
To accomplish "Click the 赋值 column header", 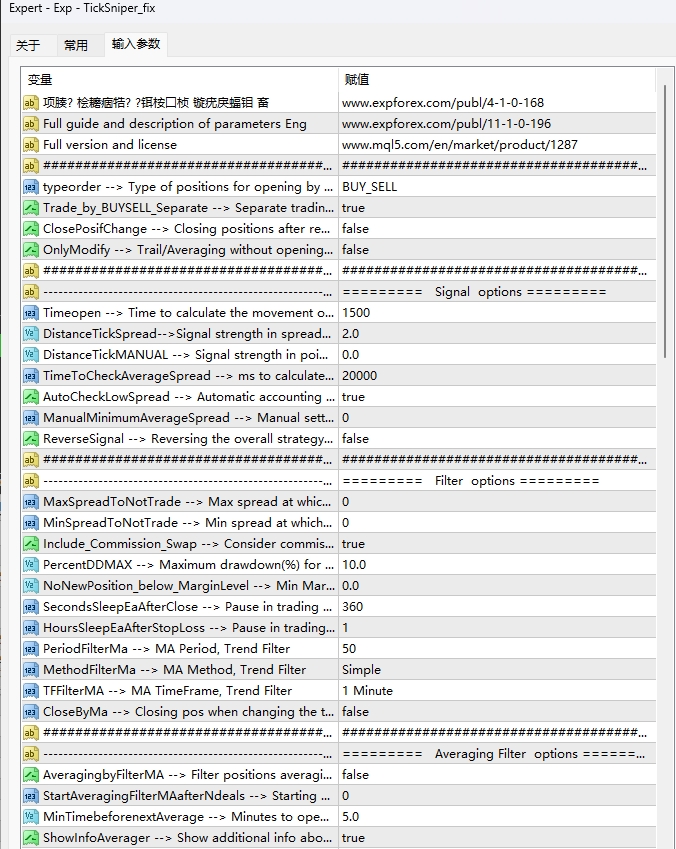I will (x=356, y=80).
